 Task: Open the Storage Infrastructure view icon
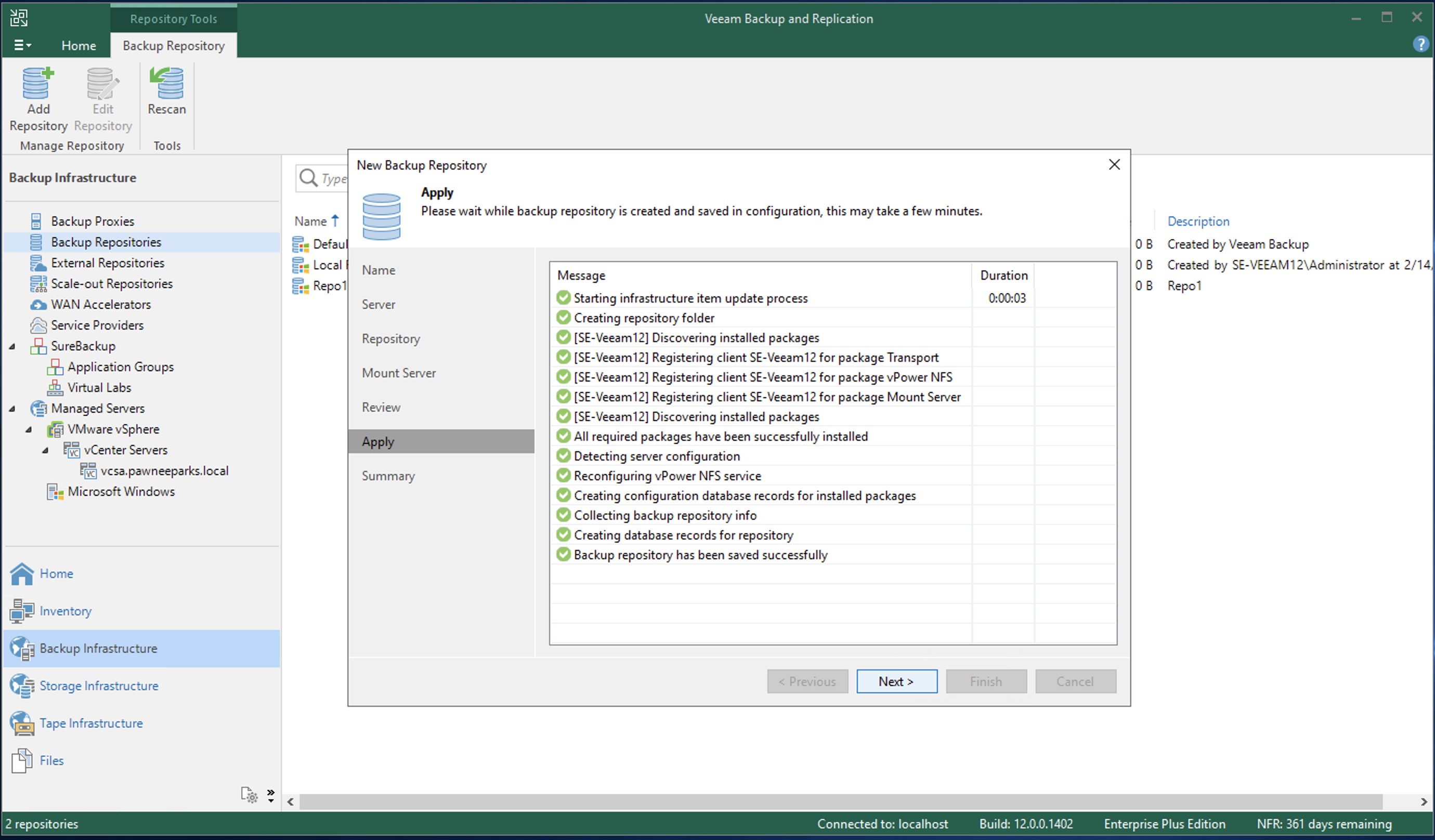pos(22,686)
